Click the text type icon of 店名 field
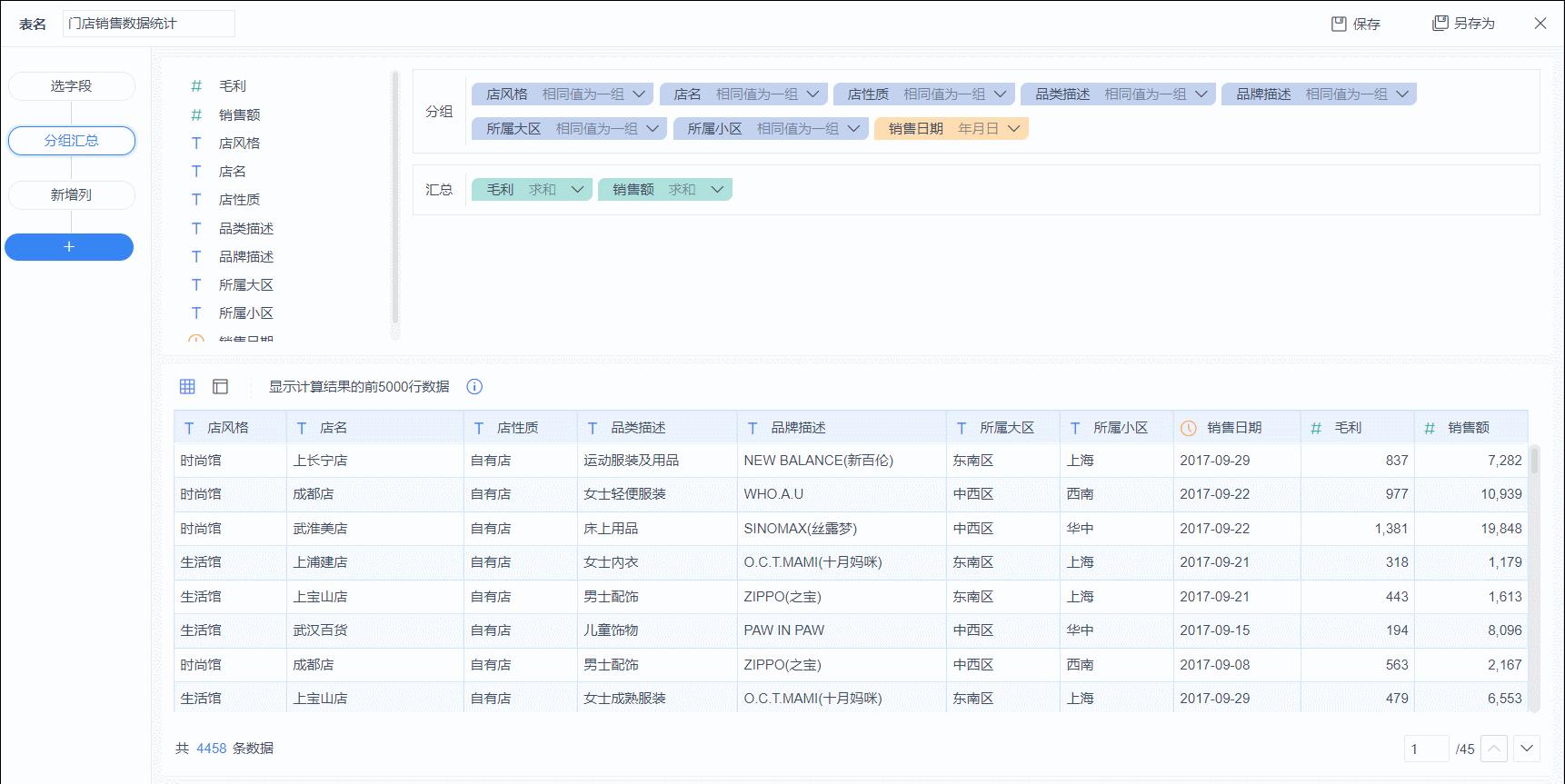The image size is (1565, 784). click(x=196, y=171)
